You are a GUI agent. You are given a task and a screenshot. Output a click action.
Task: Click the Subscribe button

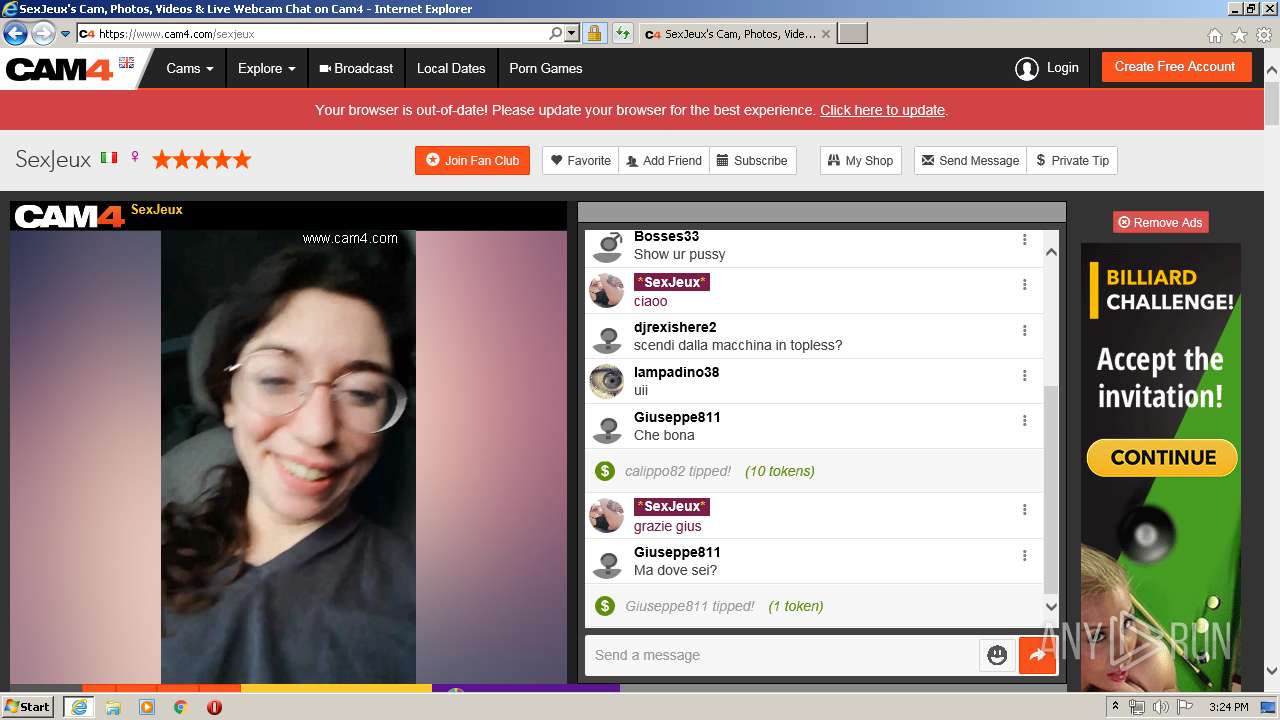point(752,160)
